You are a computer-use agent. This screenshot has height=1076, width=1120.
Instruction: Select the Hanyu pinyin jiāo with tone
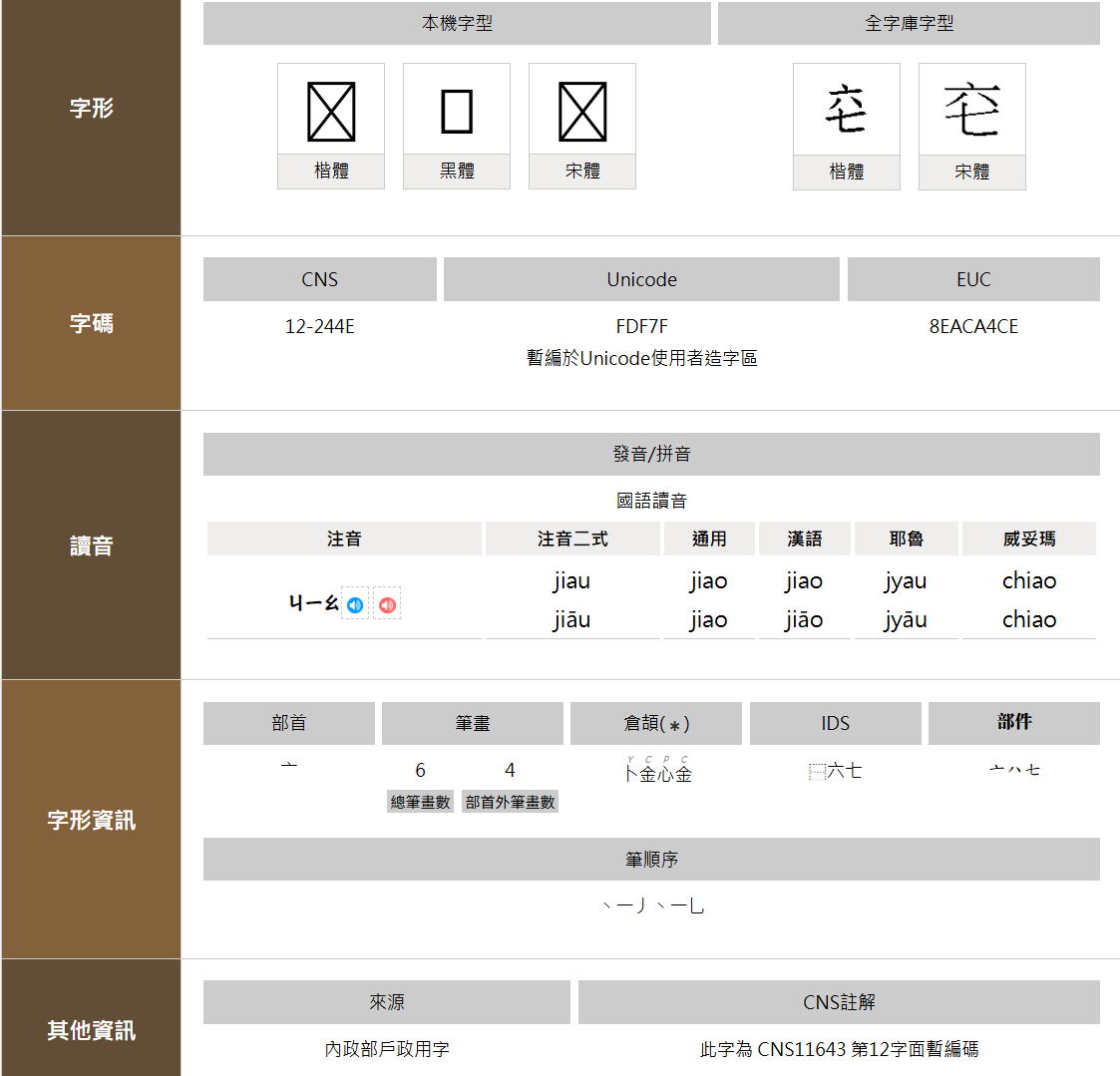804,619
